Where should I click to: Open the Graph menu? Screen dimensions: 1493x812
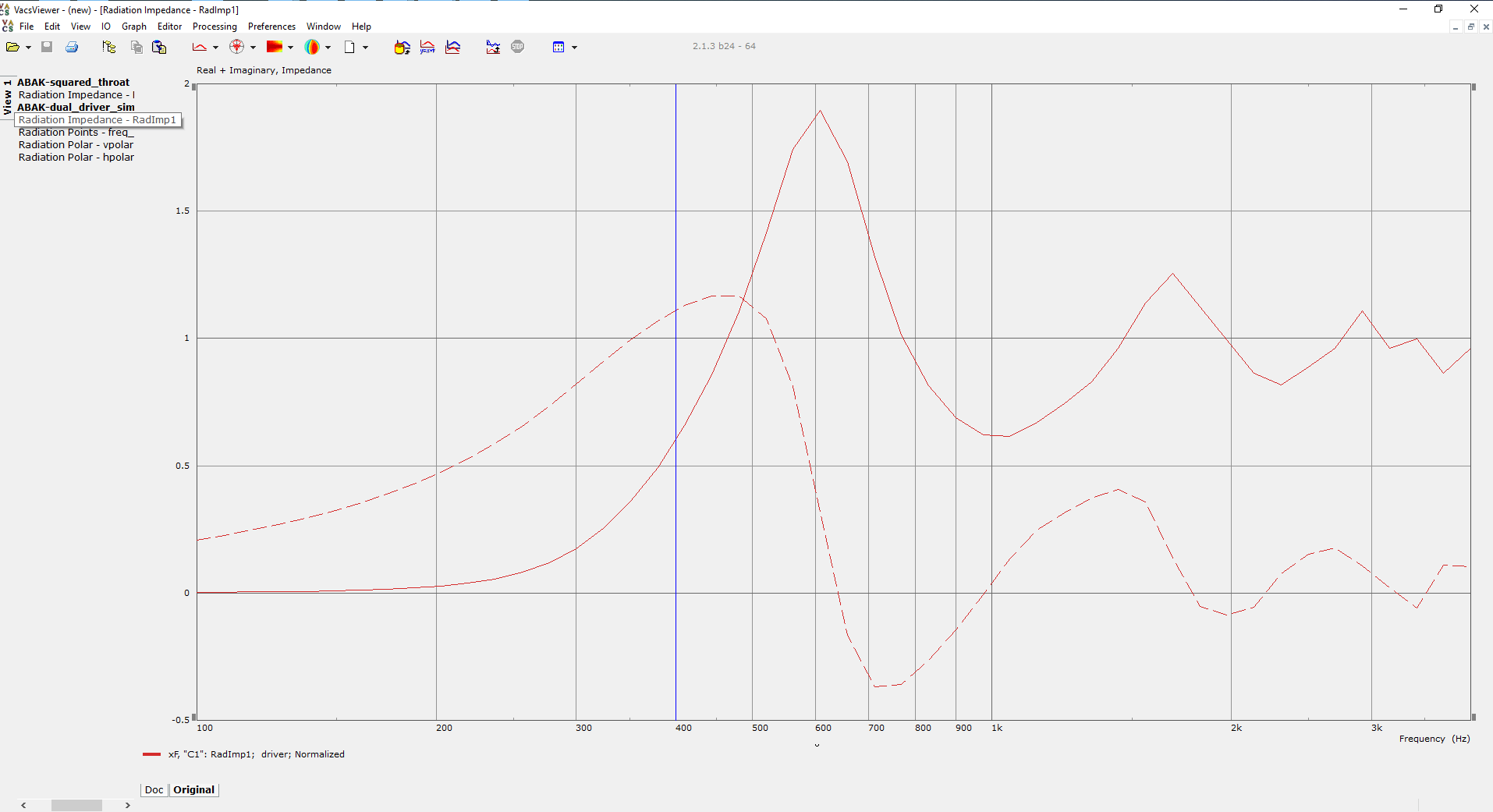pos(134,27)
